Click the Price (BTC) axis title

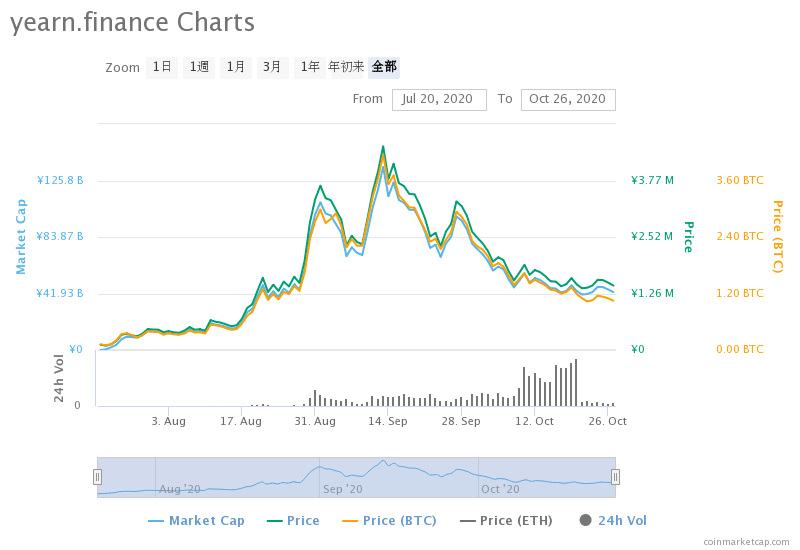tap(777, 237)
